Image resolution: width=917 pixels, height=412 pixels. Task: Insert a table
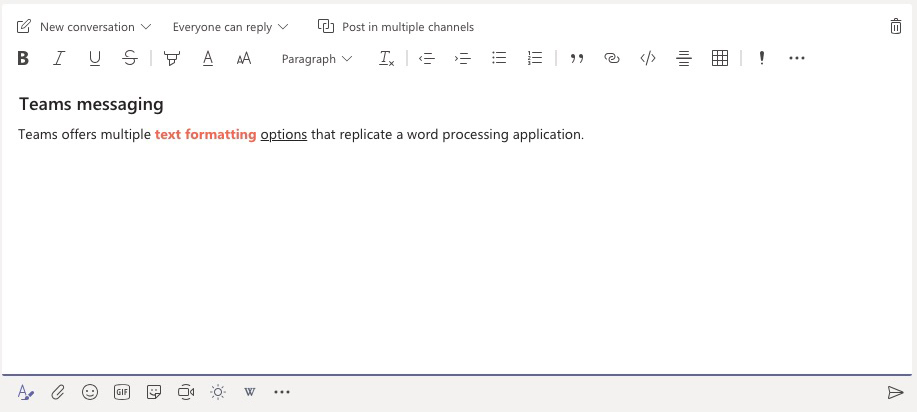720,58
